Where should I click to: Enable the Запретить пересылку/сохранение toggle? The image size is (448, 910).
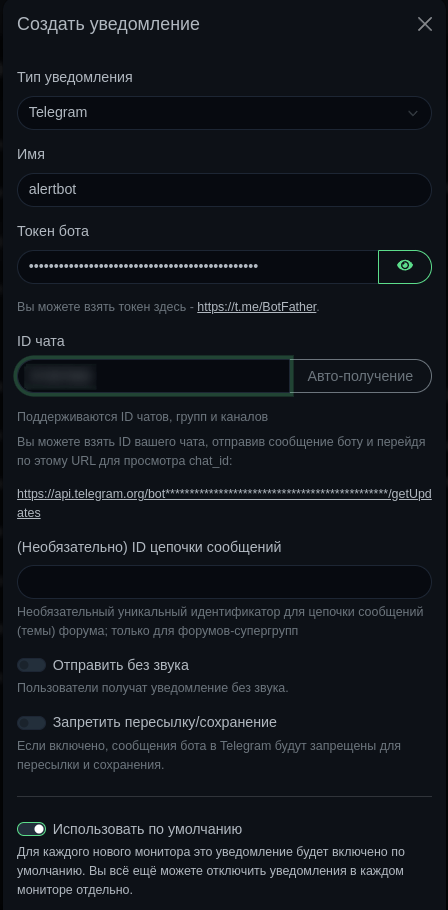click(31, 723)
